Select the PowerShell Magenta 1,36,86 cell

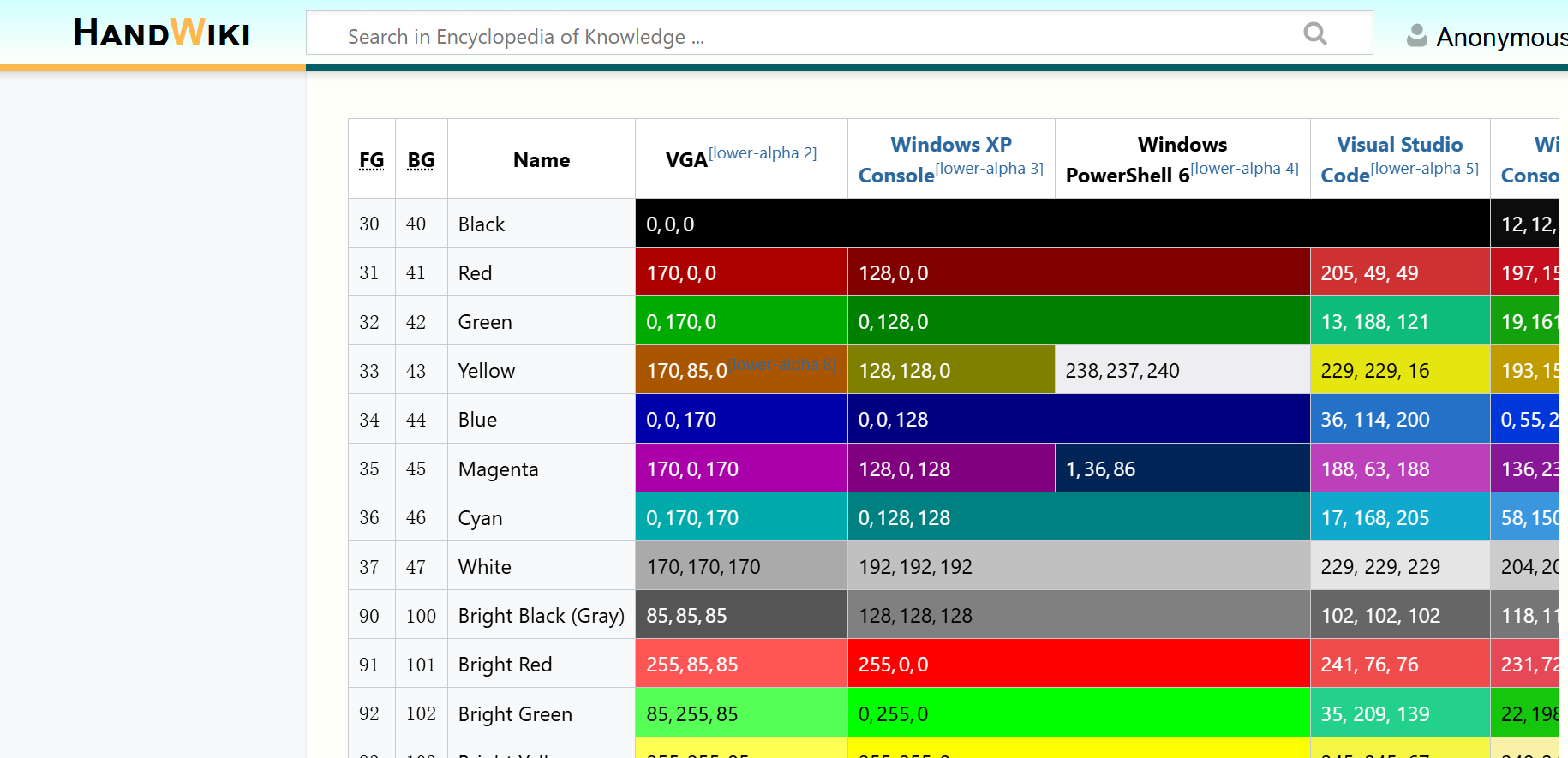(x=1182, y=469)
